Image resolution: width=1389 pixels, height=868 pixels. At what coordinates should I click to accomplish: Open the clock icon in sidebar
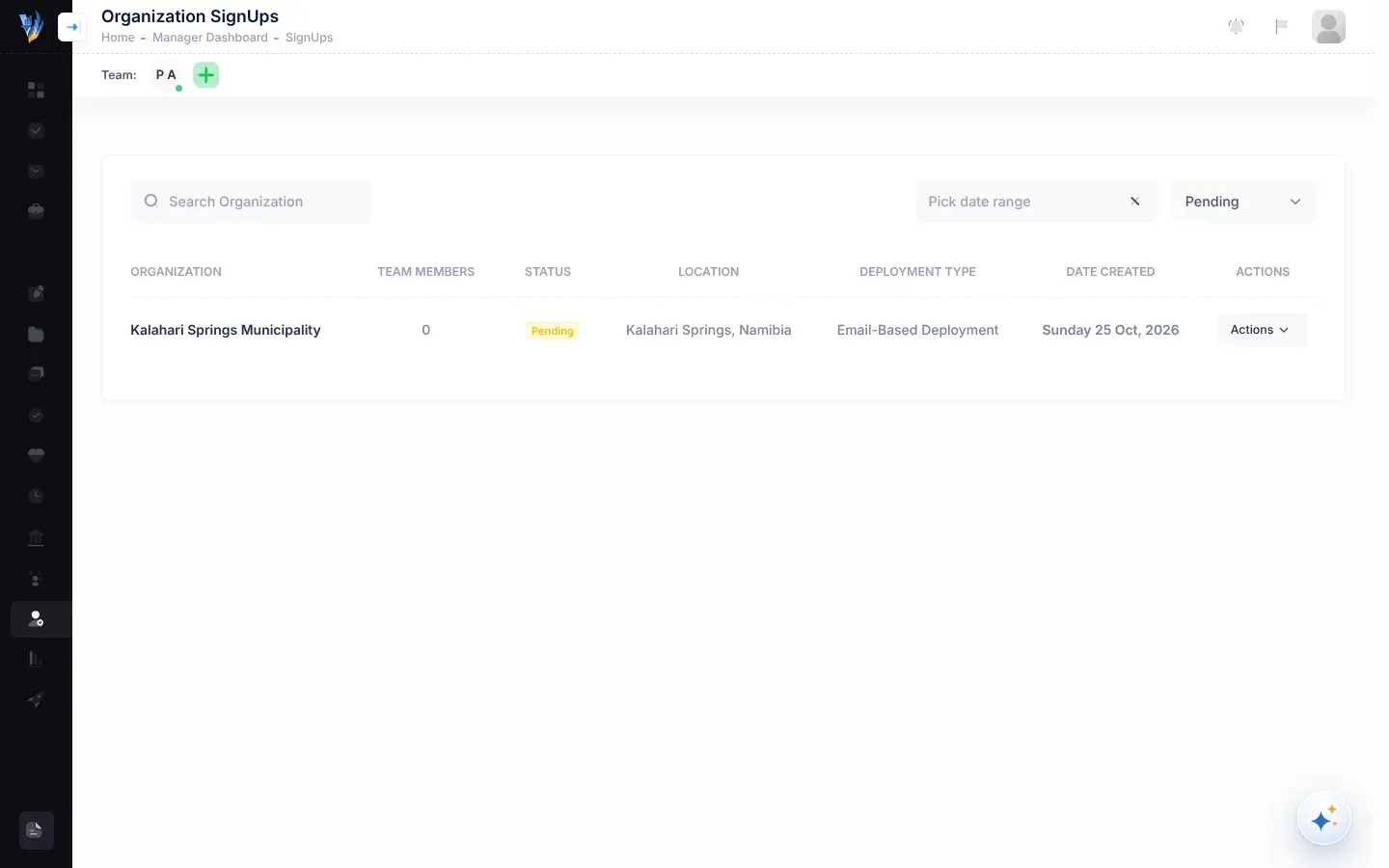pyautogui.click(x=36, y=496)
